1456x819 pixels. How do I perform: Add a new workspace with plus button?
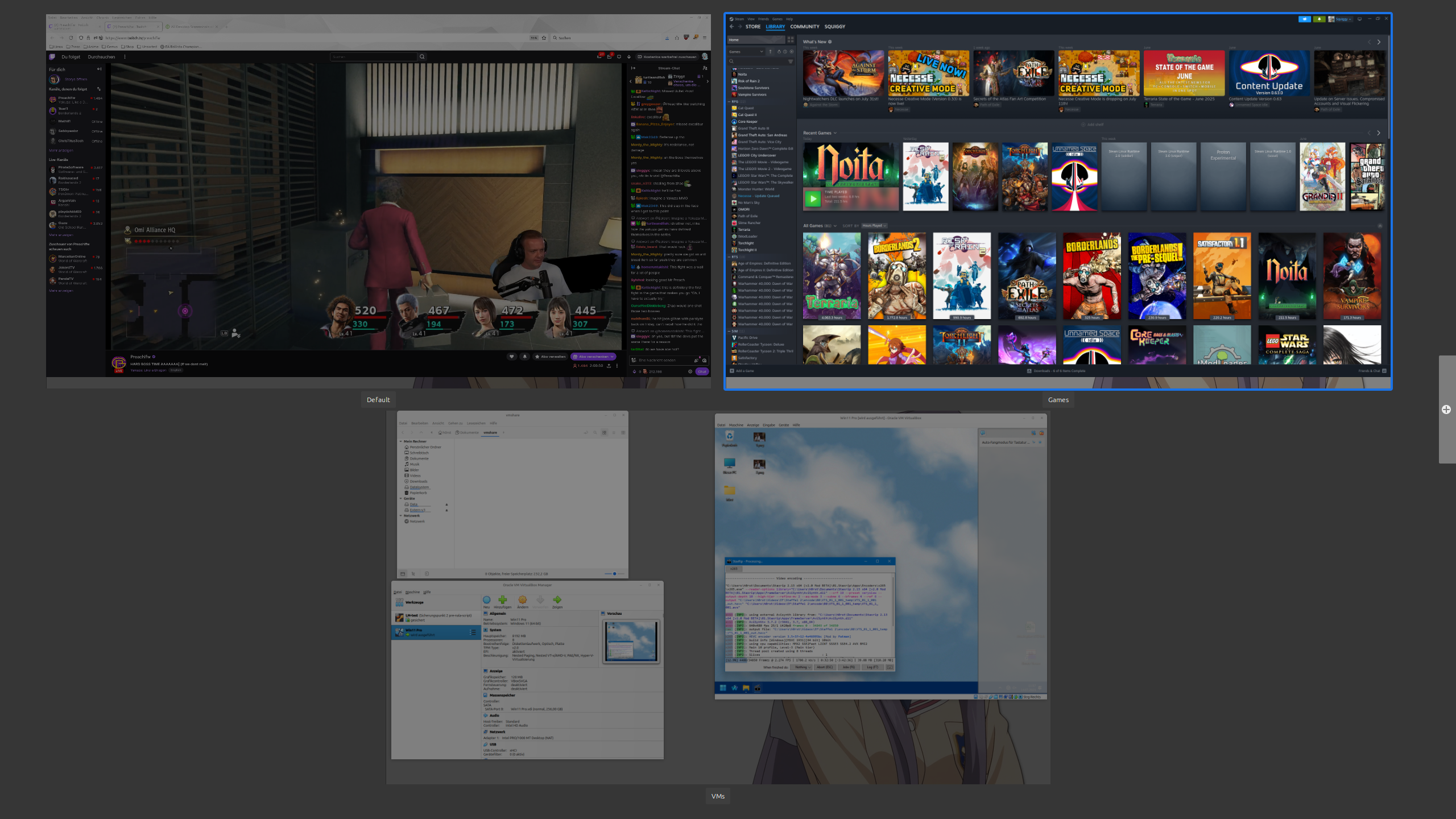point(1446,409)
